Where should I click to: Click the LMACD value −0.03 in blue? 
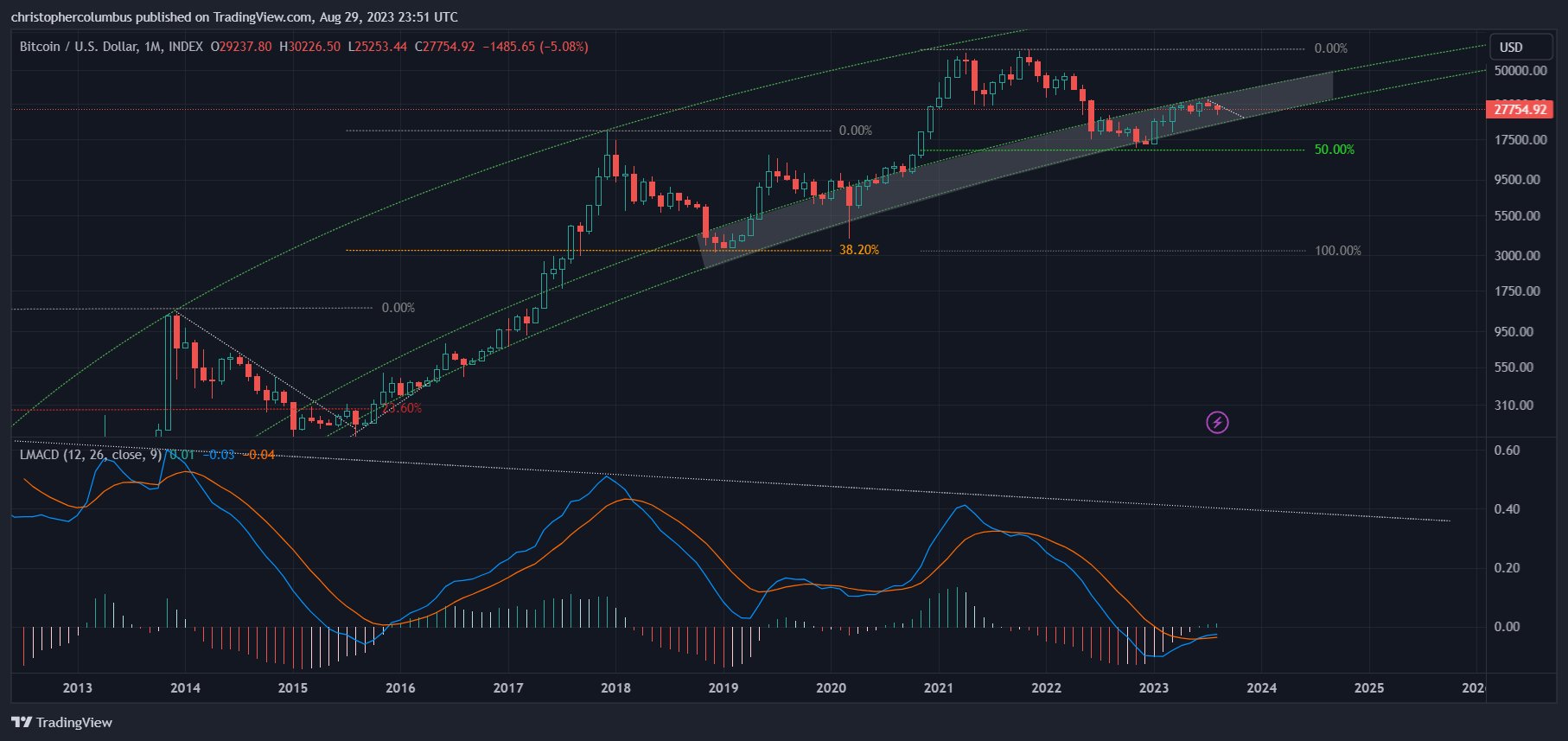coord(219,454)
